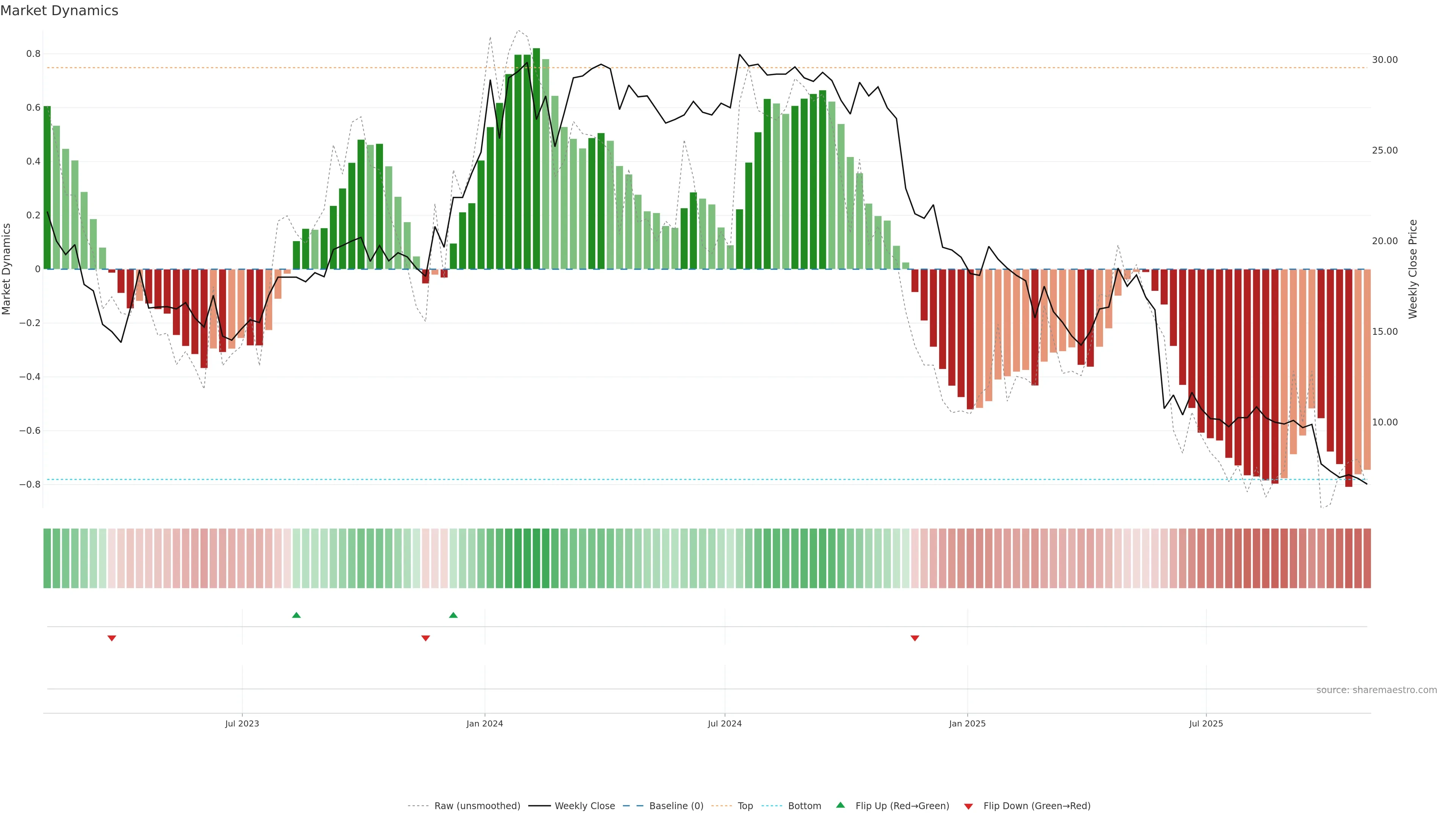Toggle the Weekly Close legend entry

click(584, 806)
